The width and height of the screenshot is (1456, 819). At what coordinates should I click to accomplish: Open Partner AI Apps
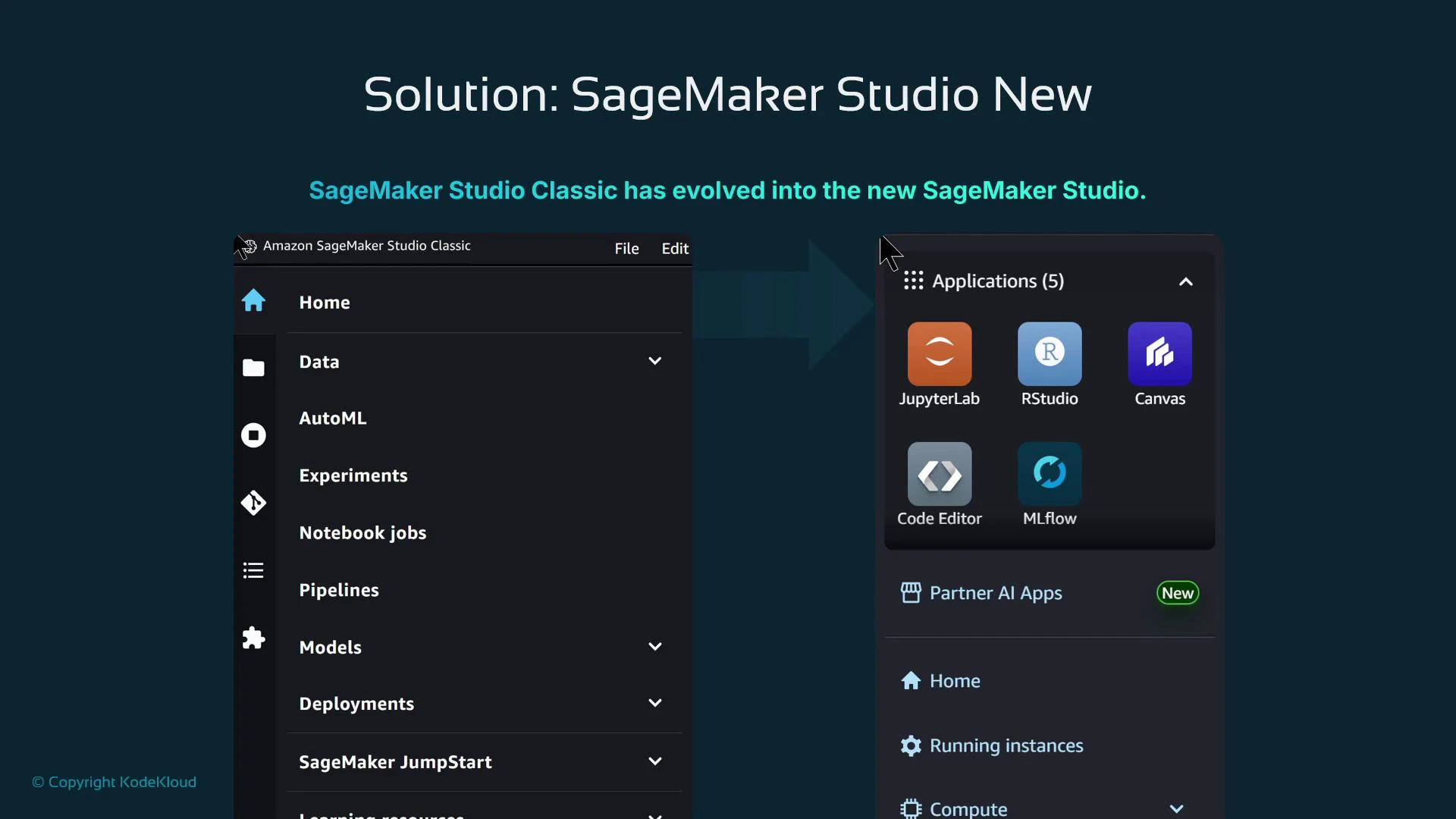point(996,593)
